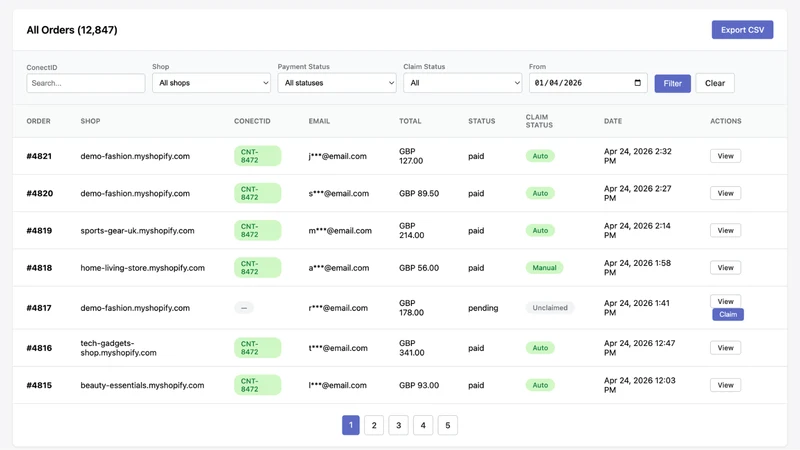Click the From date field 01/04/2026

coord(588,83)
